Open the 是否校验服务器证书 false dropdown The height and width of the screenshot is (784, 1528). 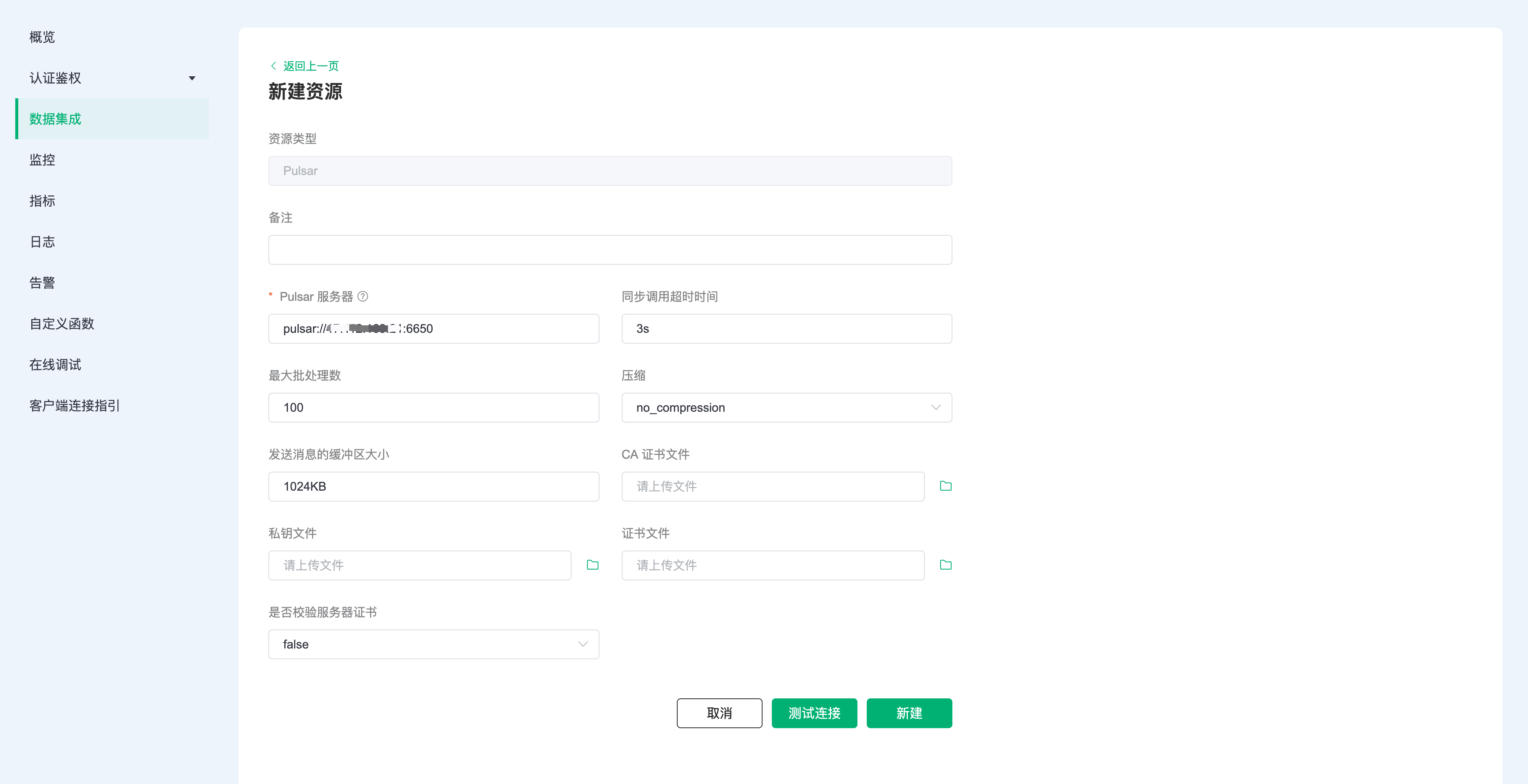[x=433, y=643]
